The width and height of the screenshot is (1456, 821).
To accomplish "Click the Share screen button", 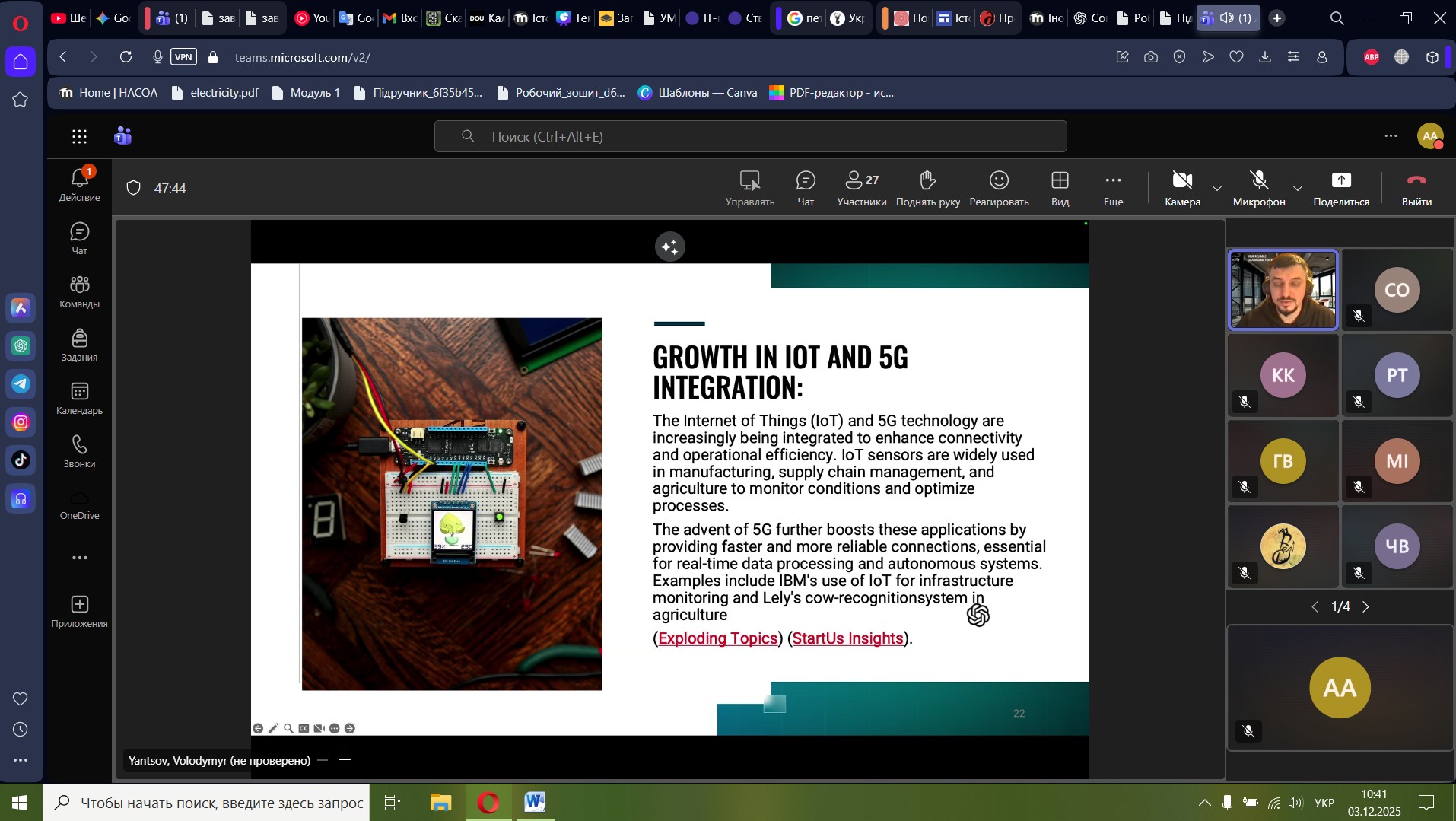I will [1340, 188].
